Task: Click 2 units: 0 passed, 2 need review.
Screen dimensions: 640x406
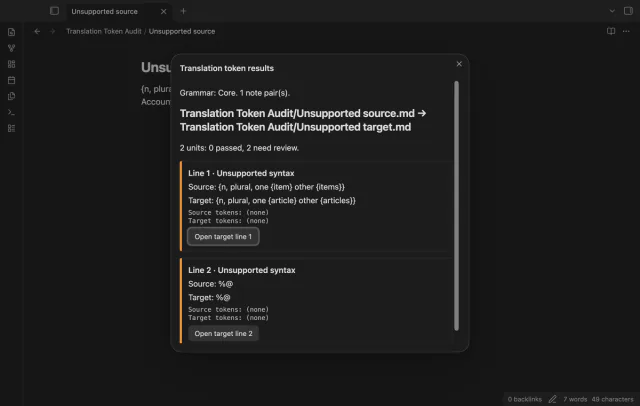Action: [239, 148]
